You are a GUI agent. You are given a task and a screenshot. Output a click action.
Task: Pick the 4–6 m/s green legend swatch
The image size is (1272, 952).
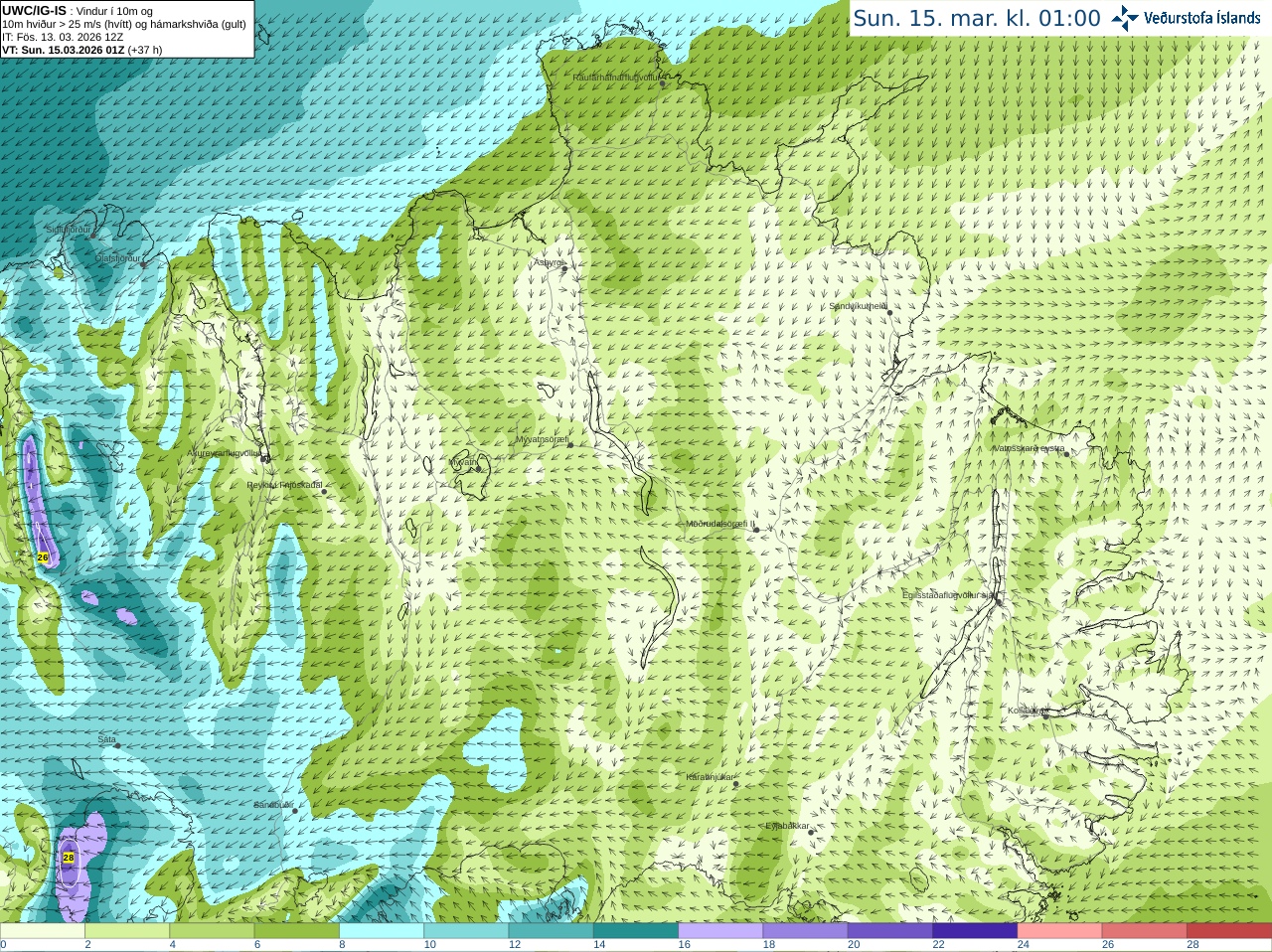point(212,931)
